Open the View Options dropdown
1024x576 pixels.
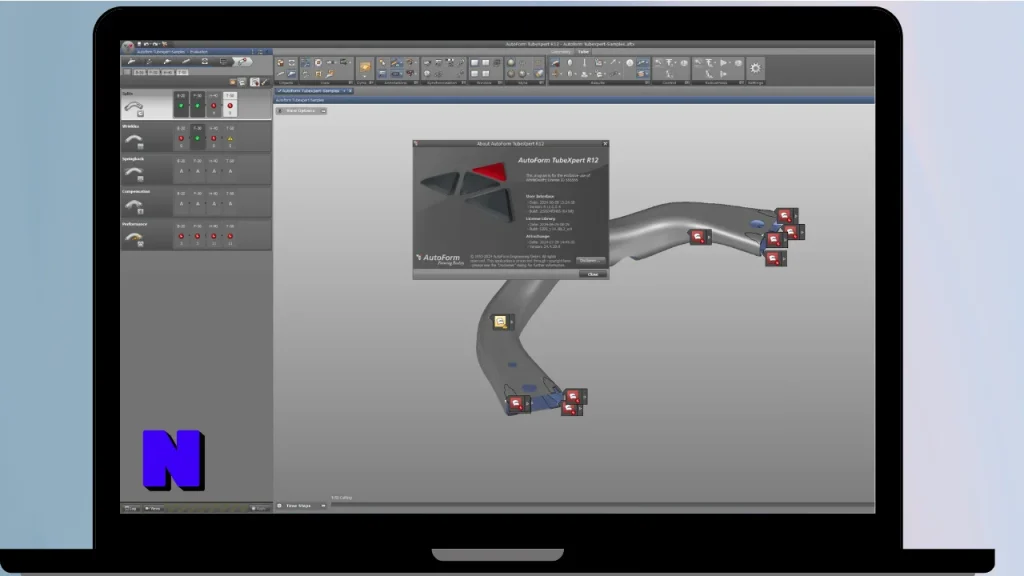pos(301,111)
